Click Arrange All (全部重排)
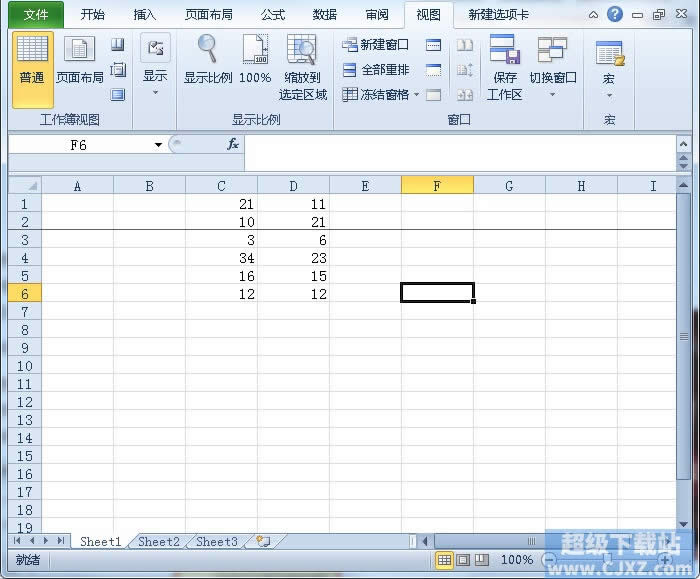The height and width of the screenshot is (579, 700). tap(375, 70)
